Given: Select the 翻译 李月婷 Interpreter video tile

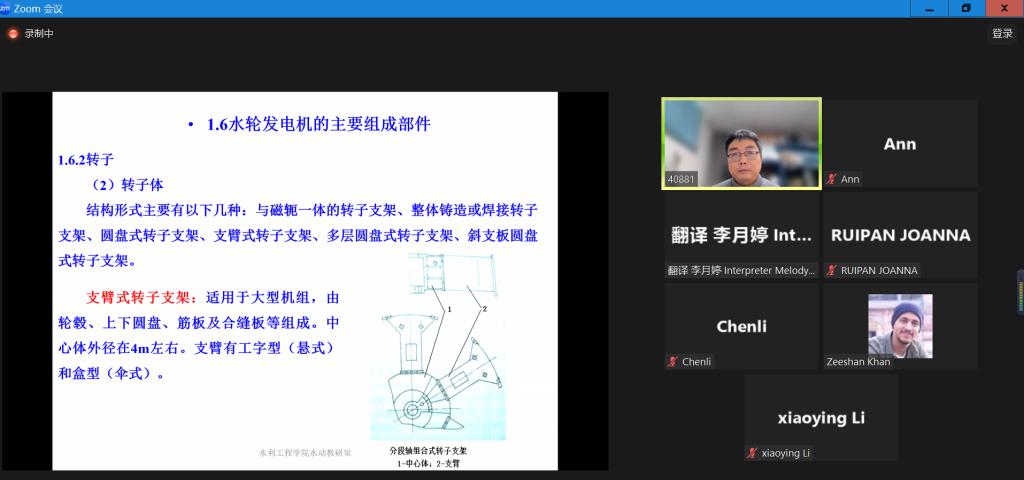Looking at the screenshot, I should 741,235.
